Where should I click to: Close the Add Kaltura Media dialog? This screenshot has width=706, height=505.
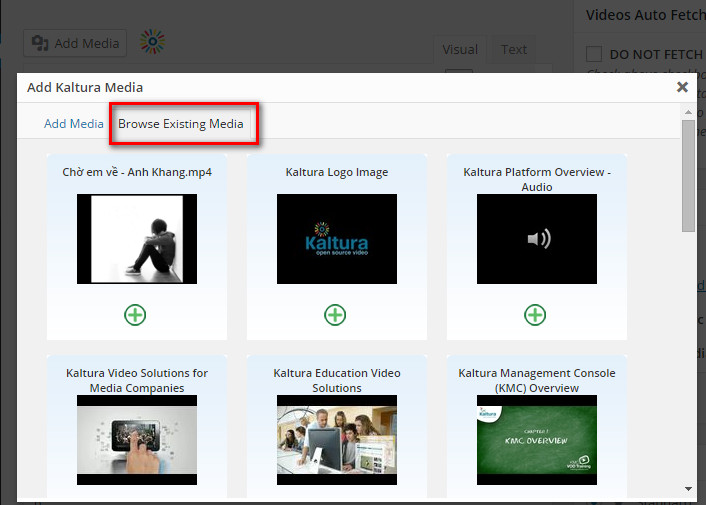682,87
